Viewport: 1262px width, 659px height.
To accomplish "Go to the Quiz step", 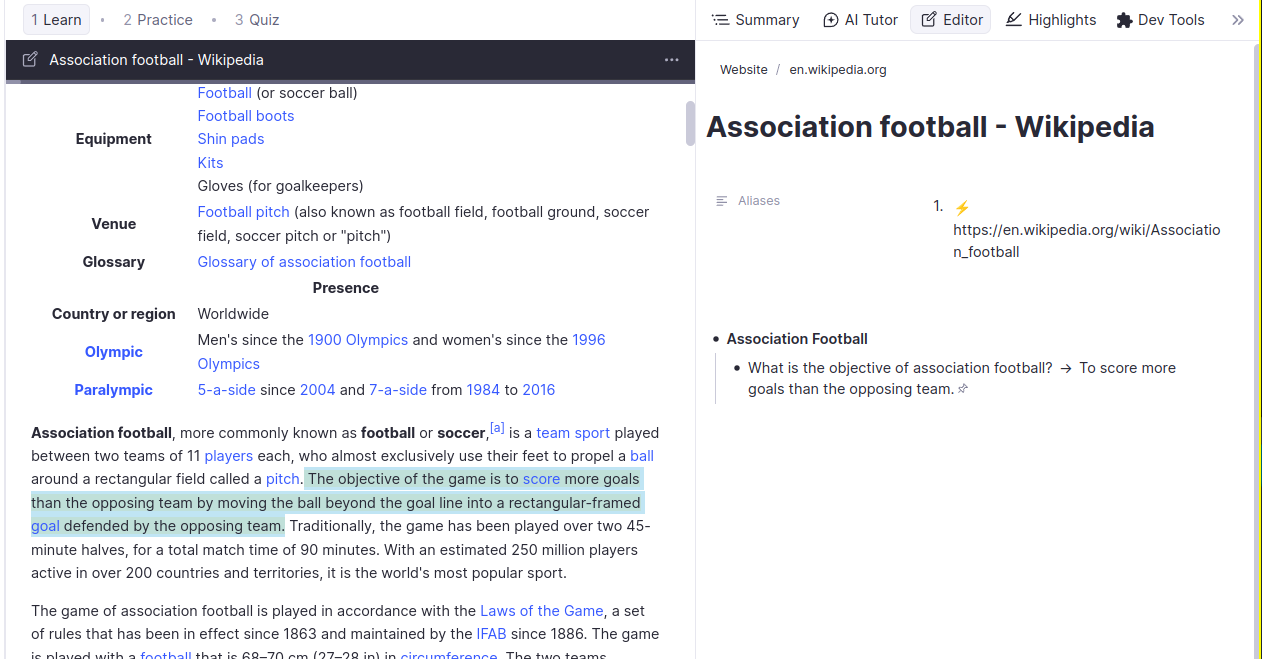I will tap(257, 20).
